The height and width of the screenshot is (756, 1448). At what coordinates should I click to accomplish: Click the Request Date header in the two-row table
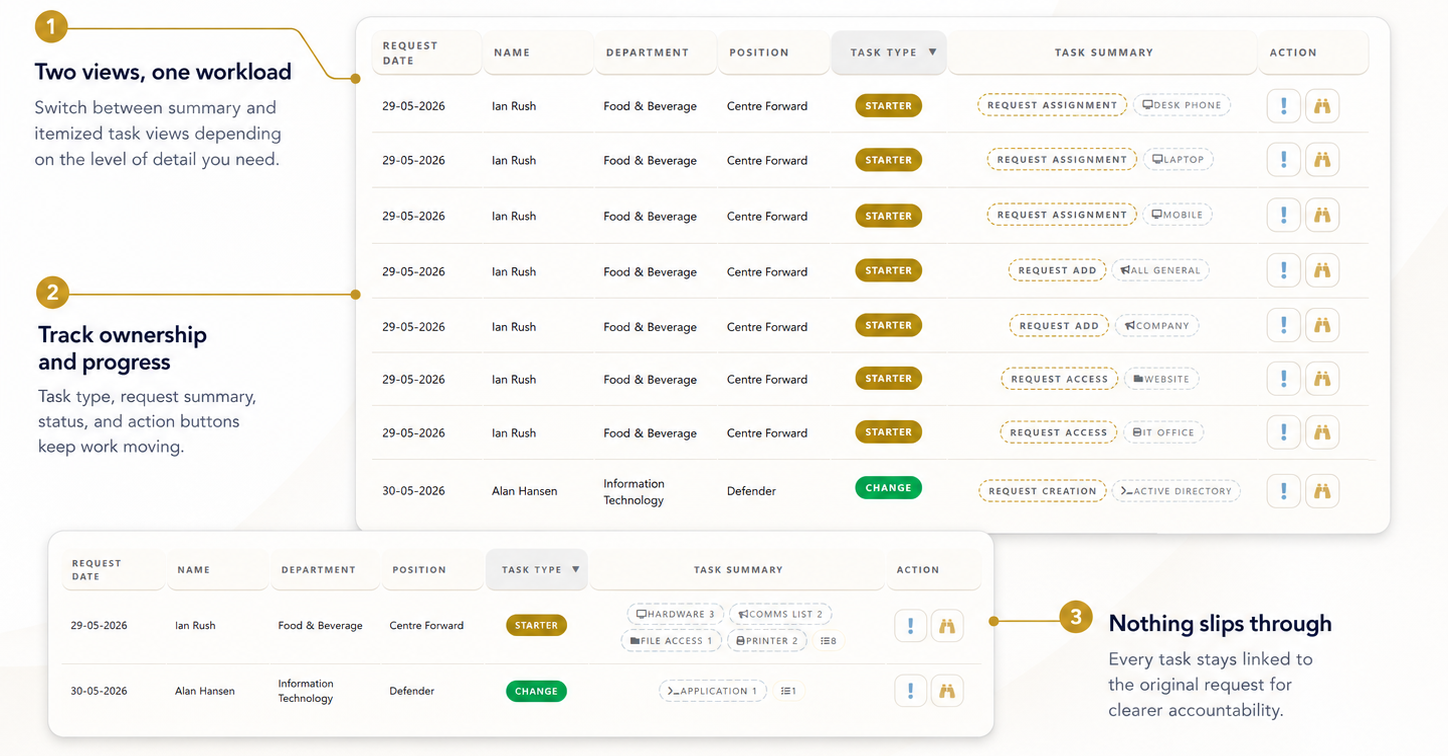pyautogui.click(x=113, y=570)
